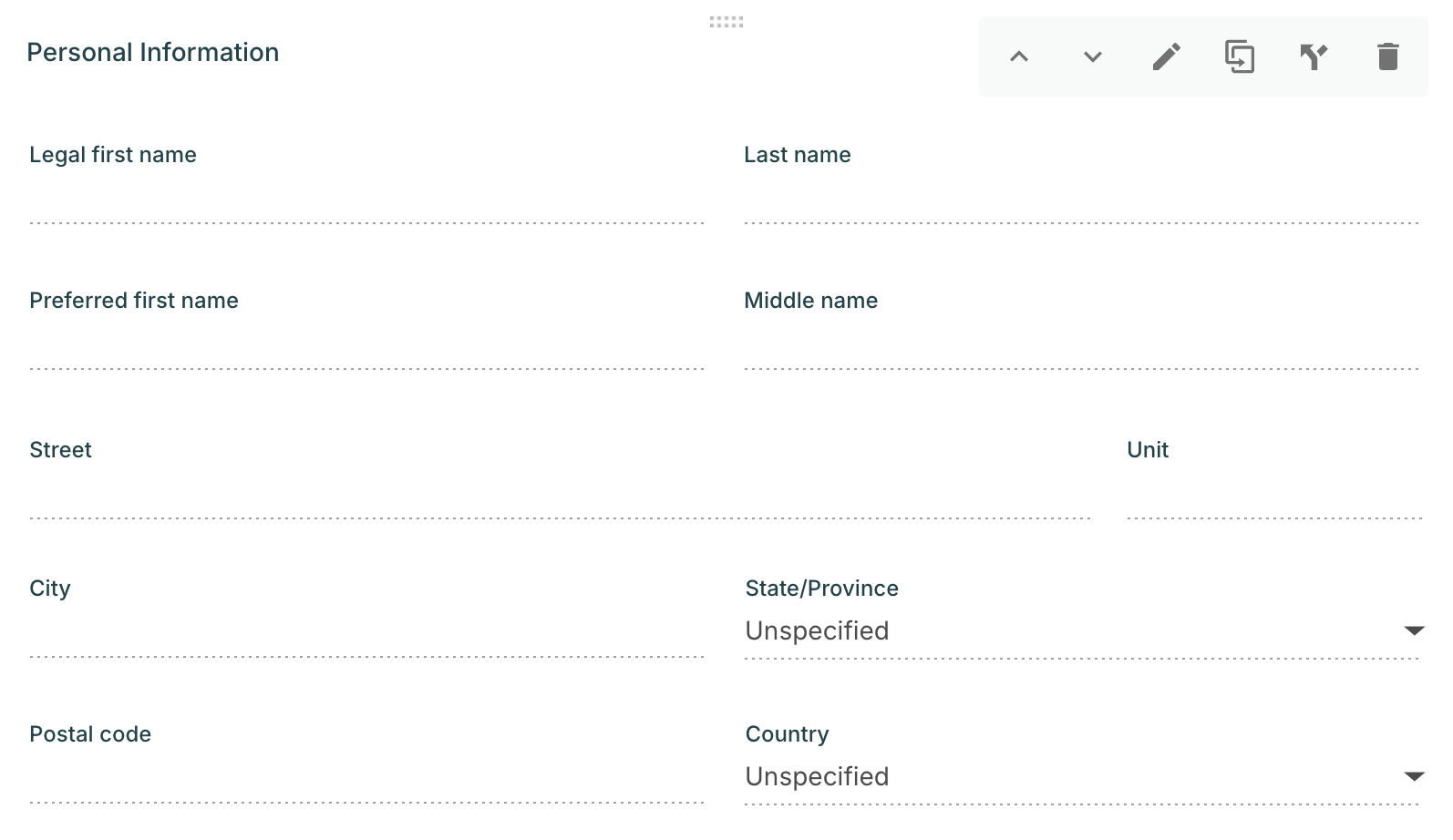
Task: Select the Preferred first name input
Action: (366, 350)
